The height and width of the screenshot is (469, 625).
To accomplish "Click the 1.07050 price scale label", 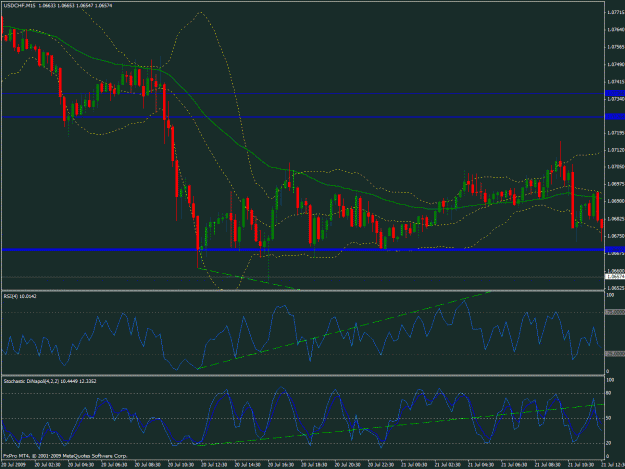I will click(615, 167).
